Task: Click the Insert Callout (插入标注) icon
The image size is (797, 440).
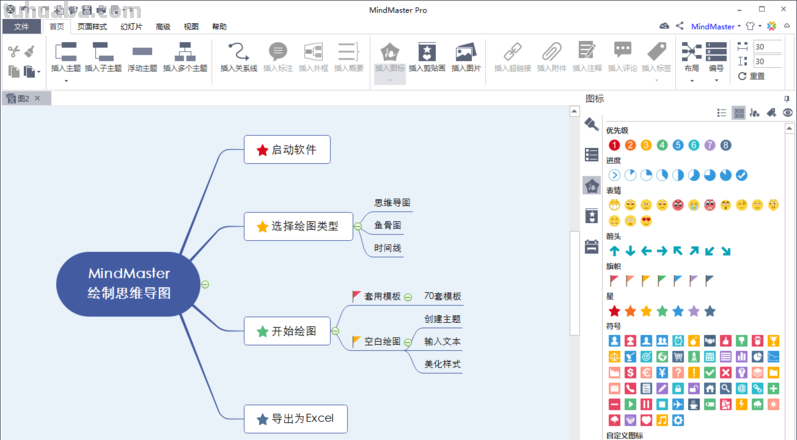Action: (x=278, y=52)
